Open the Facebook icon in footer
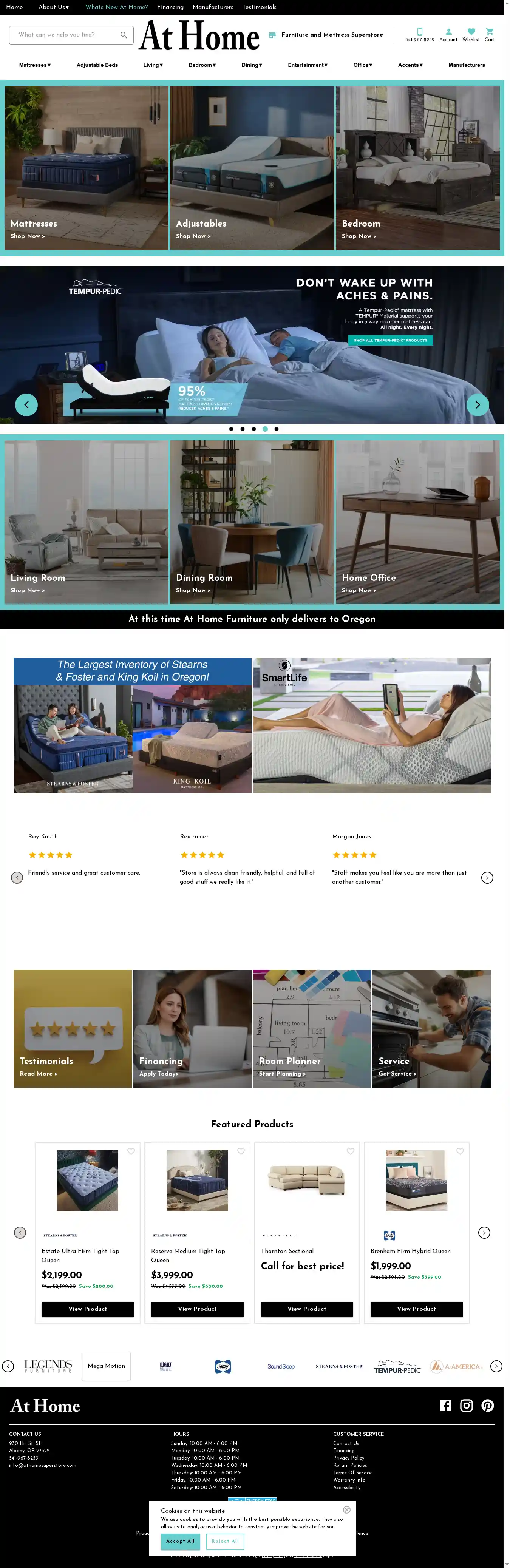 coord(445,1406)
